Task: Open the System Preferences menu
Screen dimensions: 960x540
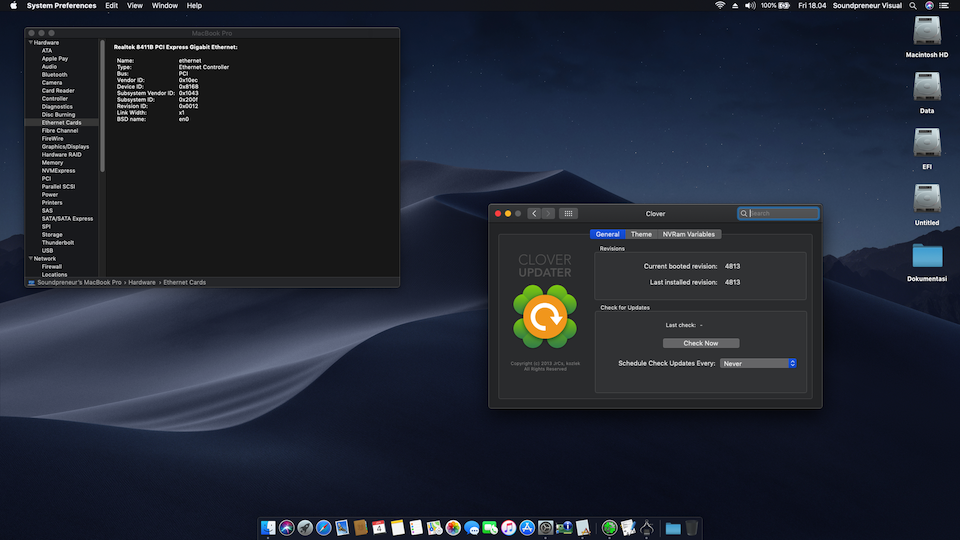Action: tap(61, 6)
